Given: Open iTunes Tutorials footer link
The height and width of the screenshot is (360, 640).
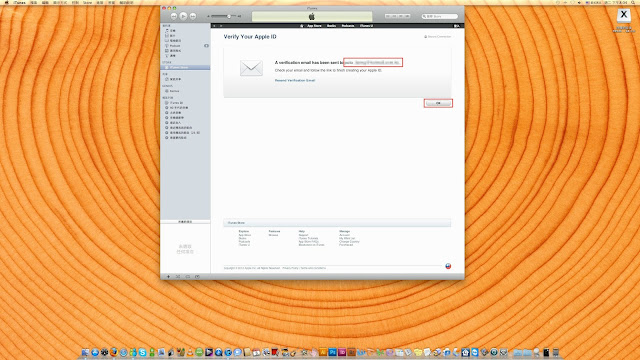Looking at the screenshot, I should click(309, 238).
